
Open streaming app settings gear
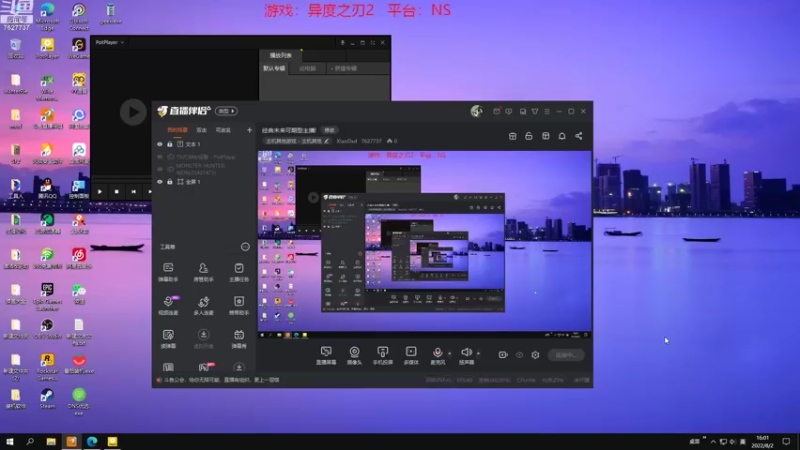tap(535, 355)
